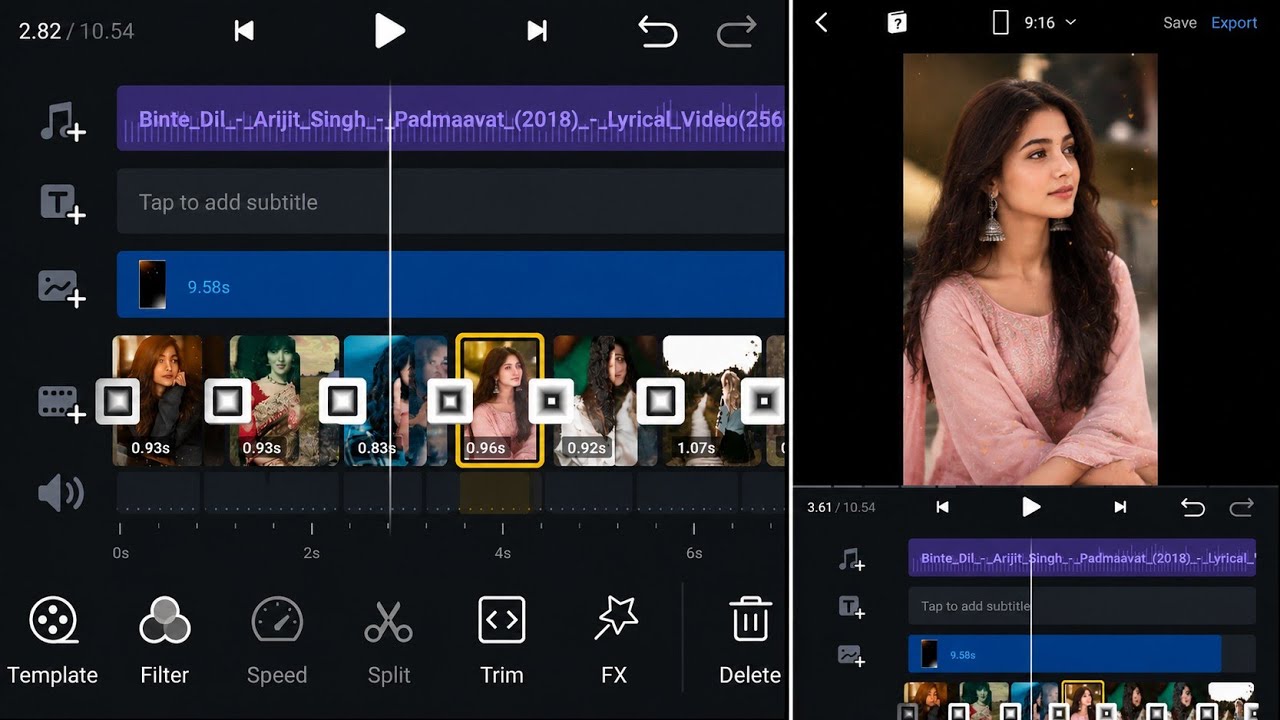Click the 4s mark on the timeline ruler
1280x720 pixels.
pos(503,552)
